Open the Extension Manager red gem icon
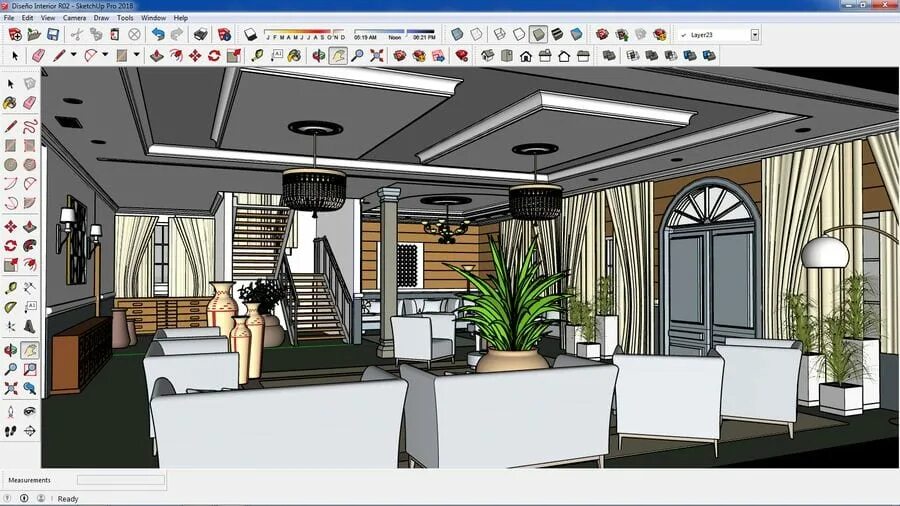This screenshot has height=506, width=900. pyautogui.click(x=461, y=56)
